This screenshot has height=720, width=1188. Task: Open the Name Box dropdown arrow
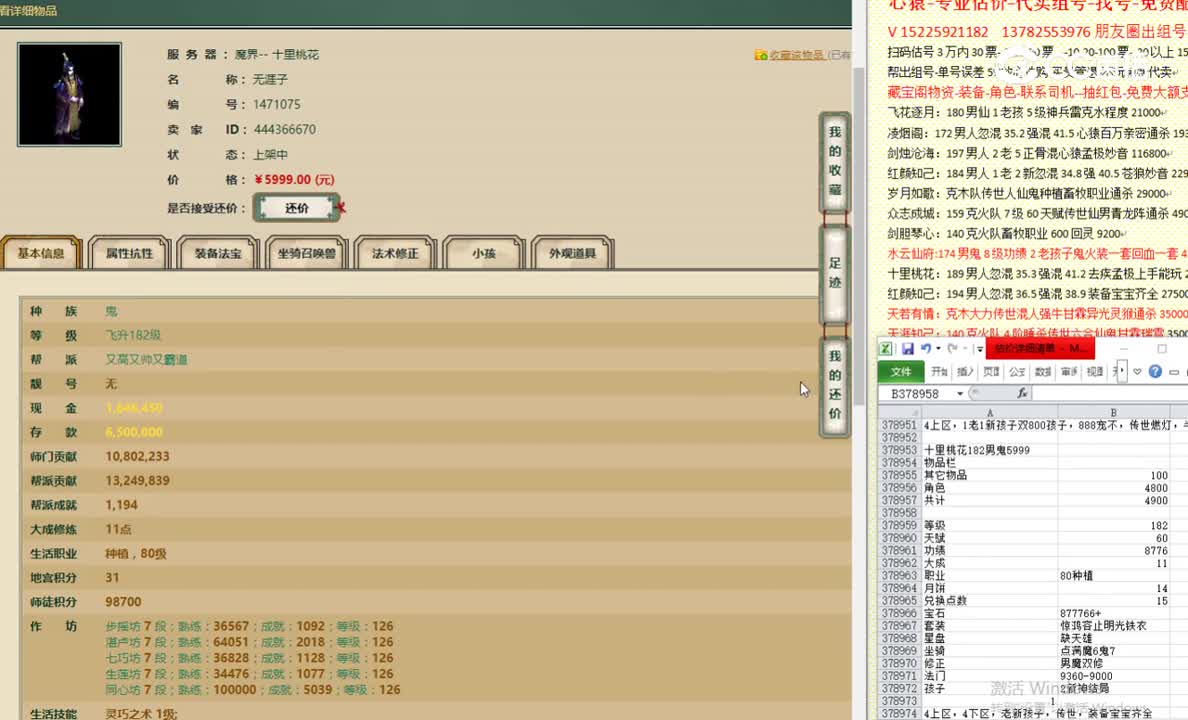click(959, 393)
